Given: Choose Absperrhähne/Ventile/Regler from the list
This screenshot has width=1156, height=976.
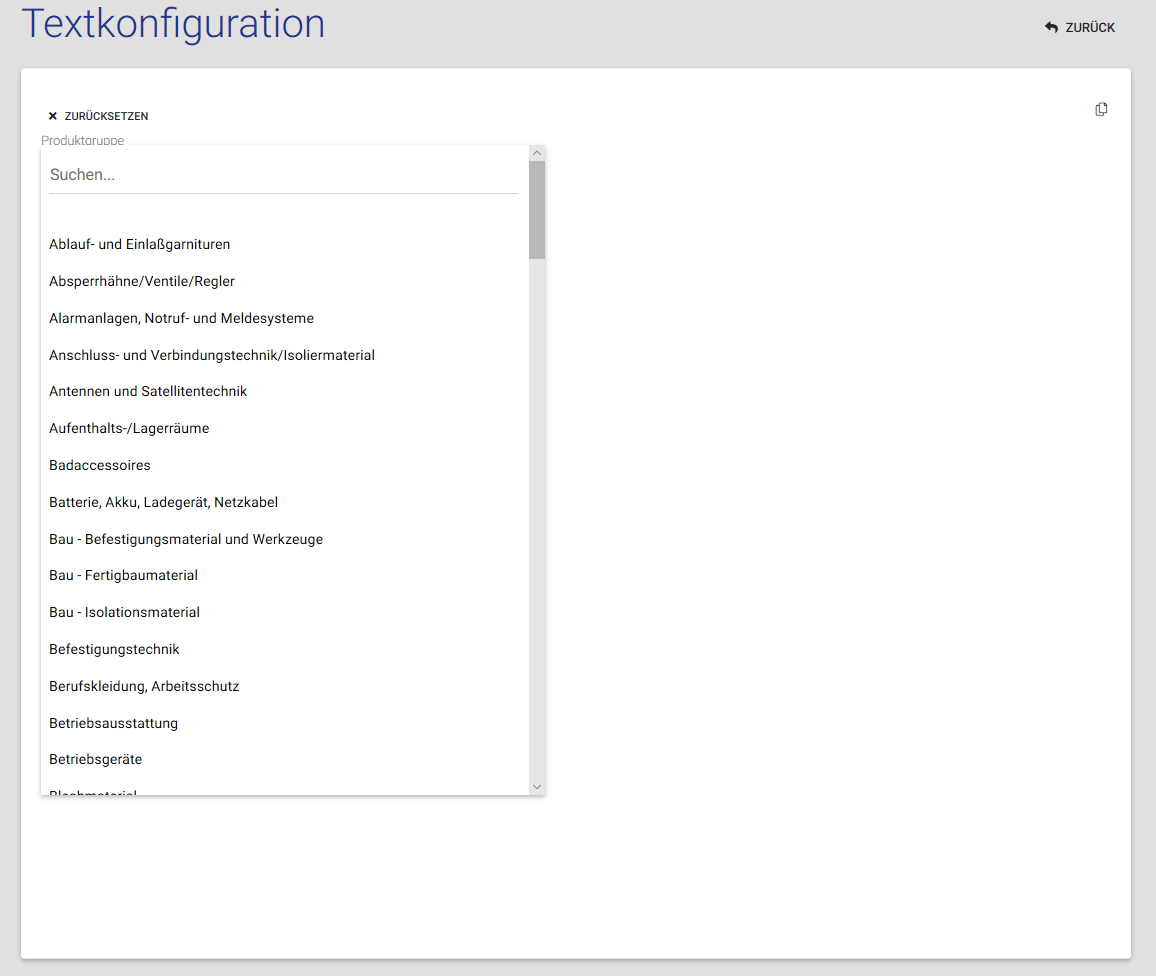Looking at the screenshot, I should click(x=142, y=281).
